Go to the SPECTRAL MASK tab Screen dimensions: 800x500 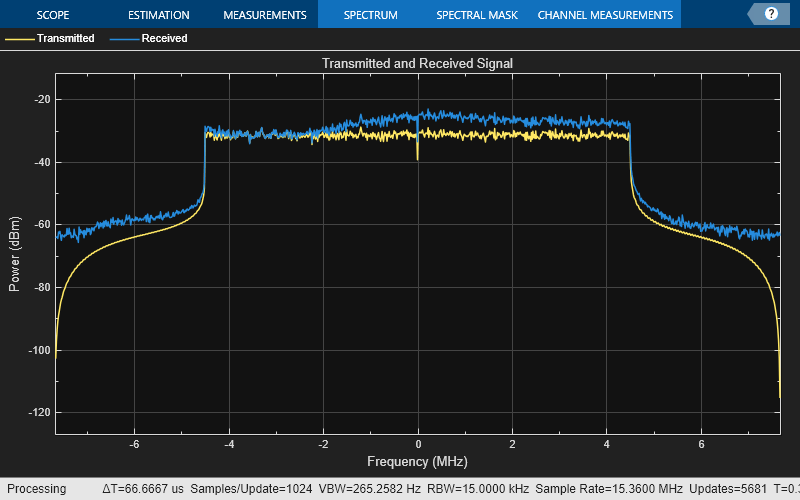[x=477, y=14]
